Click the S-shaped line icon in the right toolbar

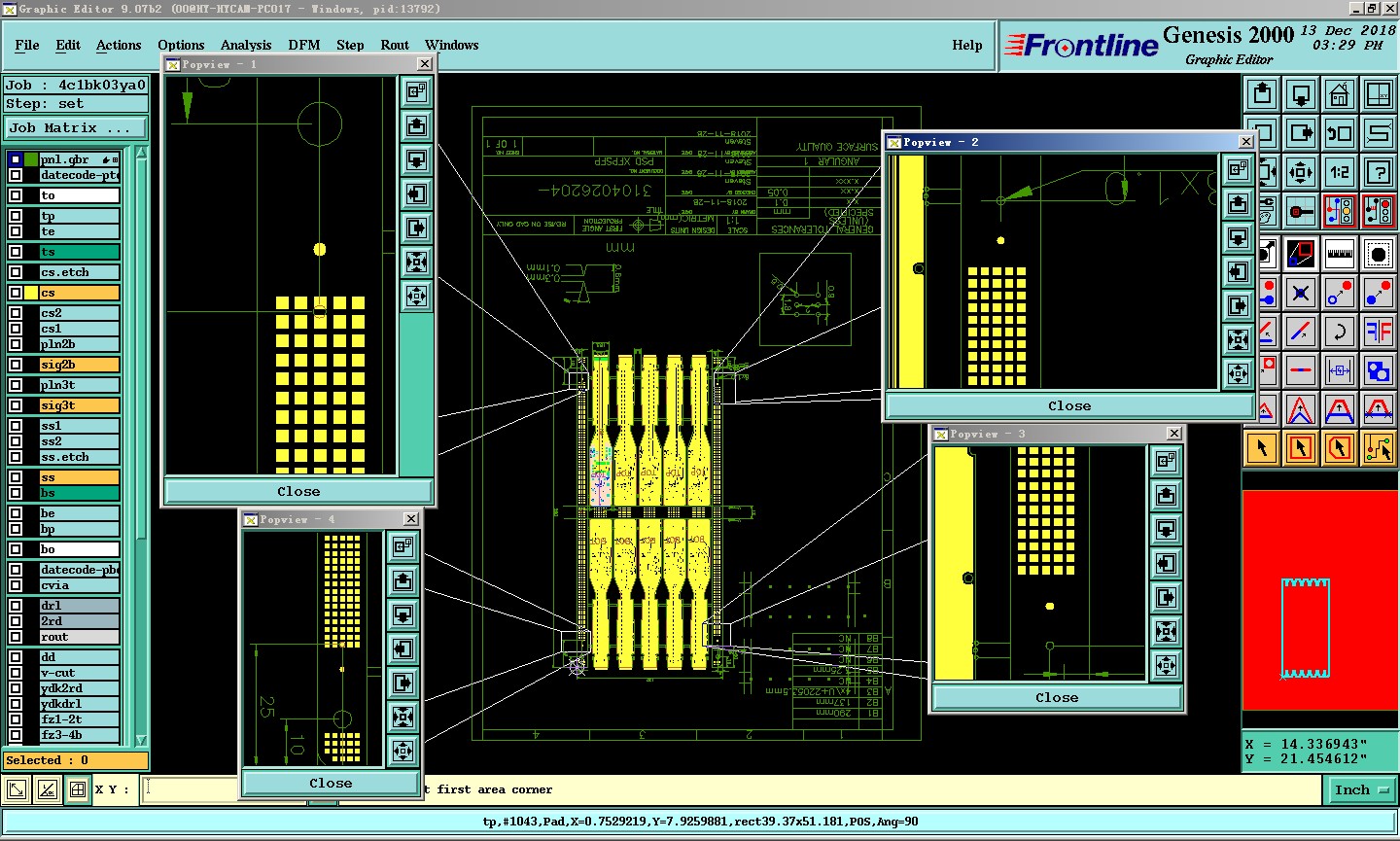(x=1379, y=133)
